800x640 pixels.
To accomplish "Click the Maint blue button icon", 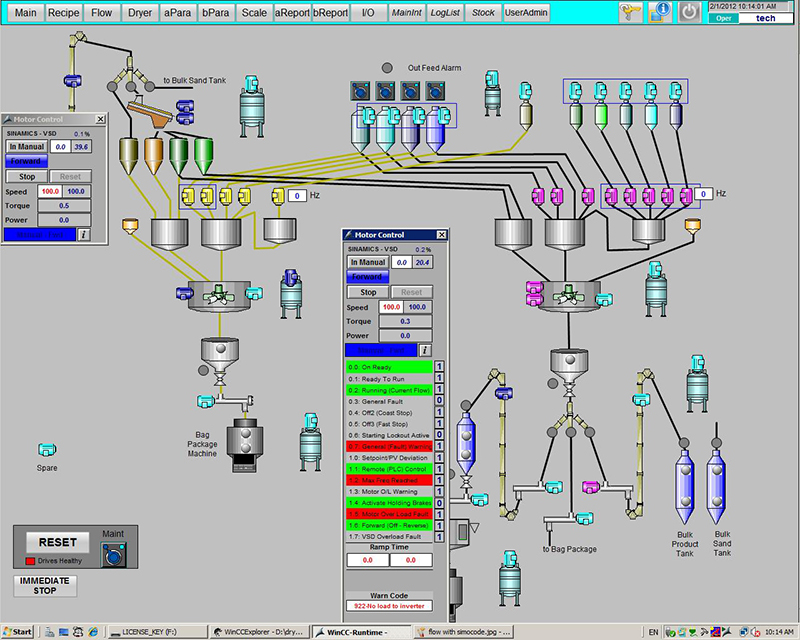I will 114,555.
